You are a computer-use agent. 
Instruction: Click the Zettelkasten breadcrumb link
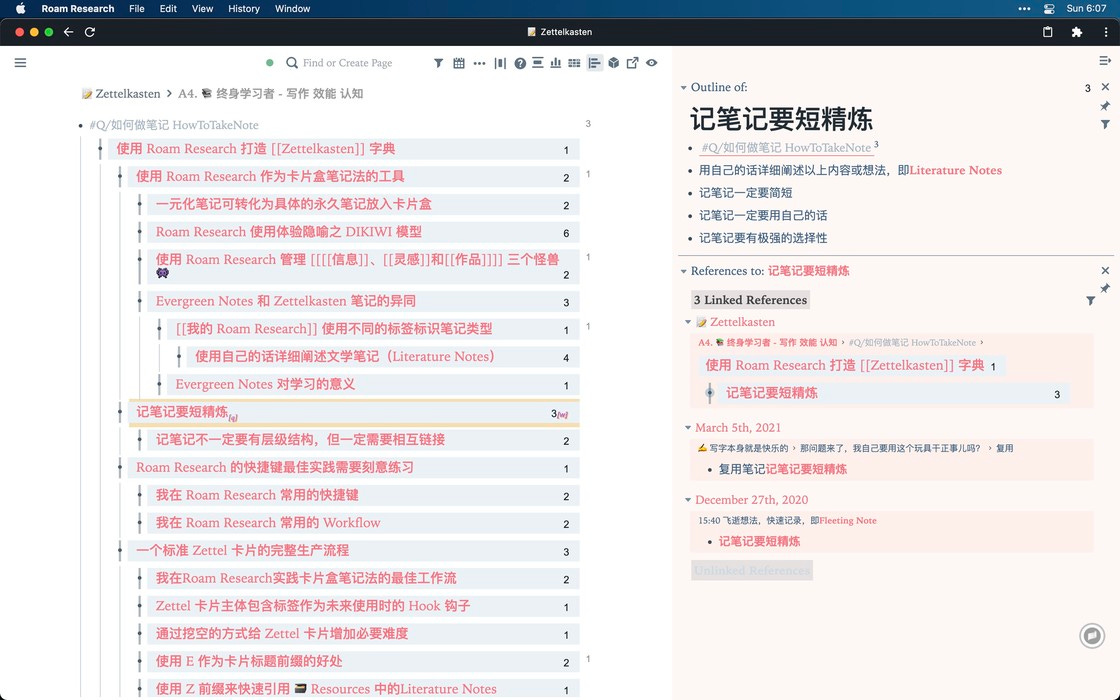point(121,94)
